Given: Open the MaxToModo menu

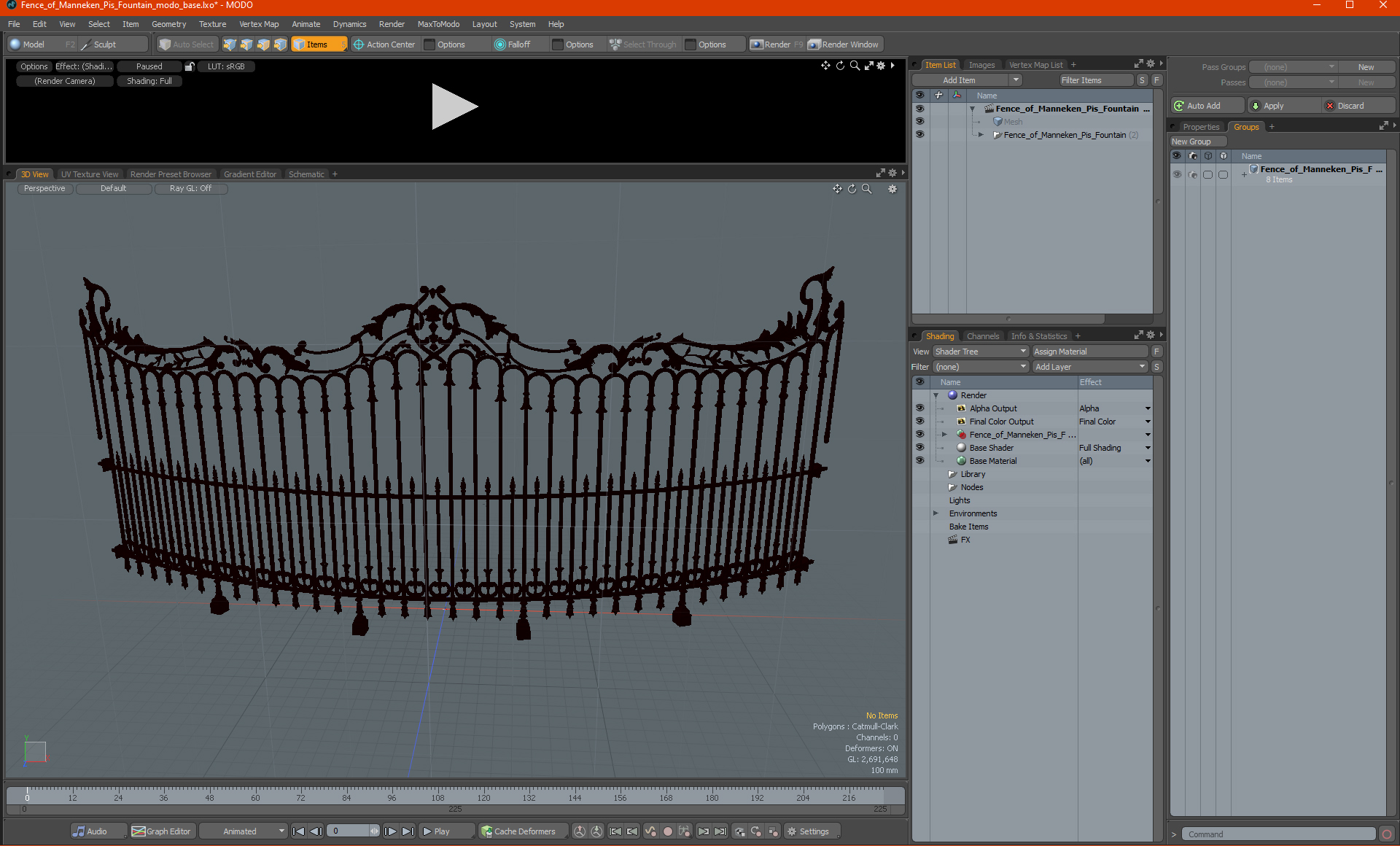Looking at the screenshot, I should tap(438, 24).
